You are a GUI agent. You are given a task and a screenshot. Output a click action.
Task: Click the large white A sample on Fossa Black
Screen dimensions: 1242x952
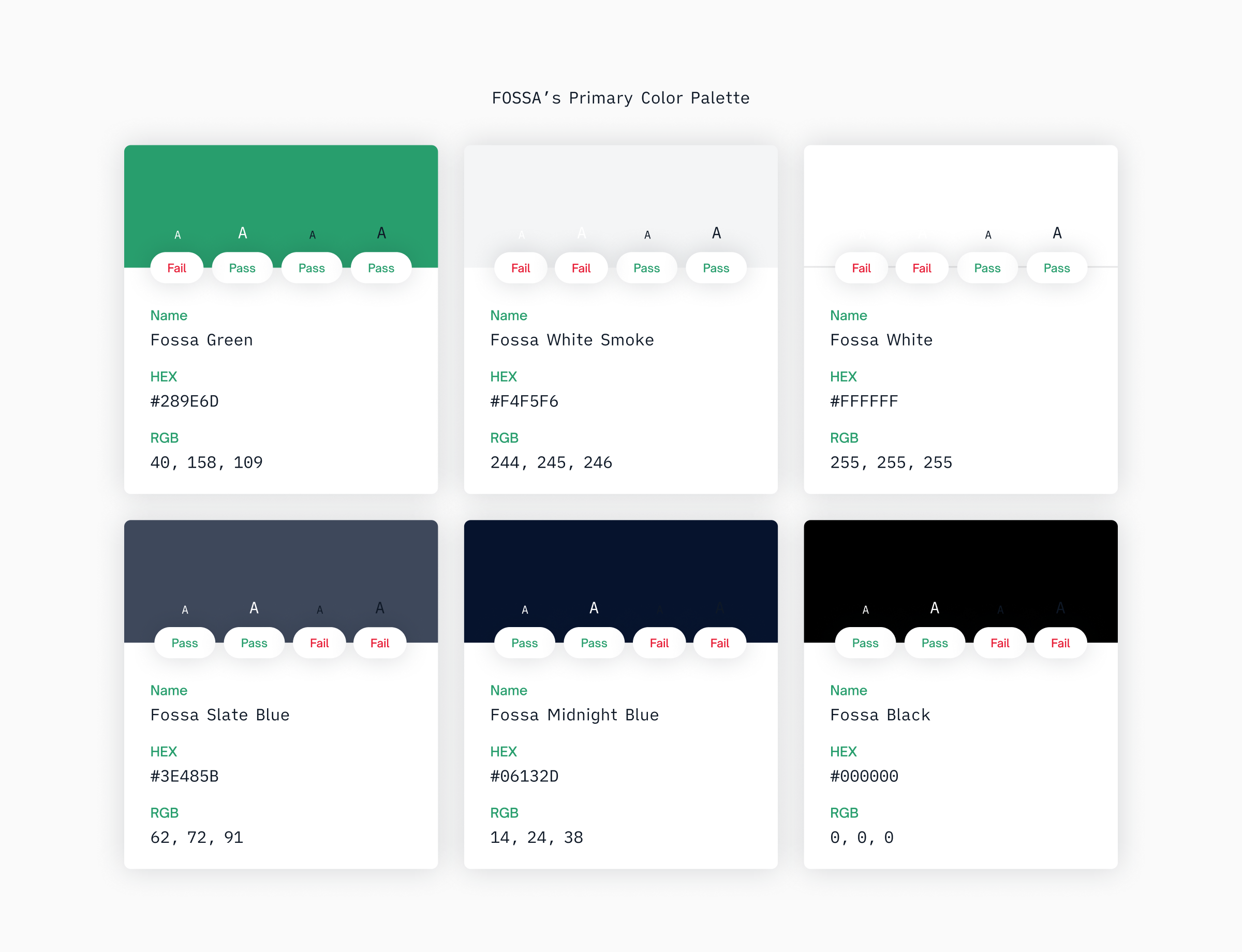point(935,608)
